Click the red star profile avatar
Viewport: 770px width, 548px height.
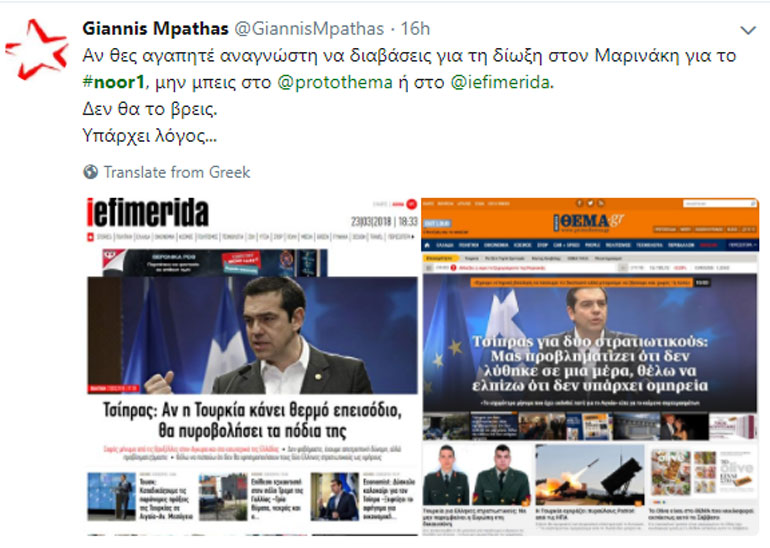coord(36,49)
